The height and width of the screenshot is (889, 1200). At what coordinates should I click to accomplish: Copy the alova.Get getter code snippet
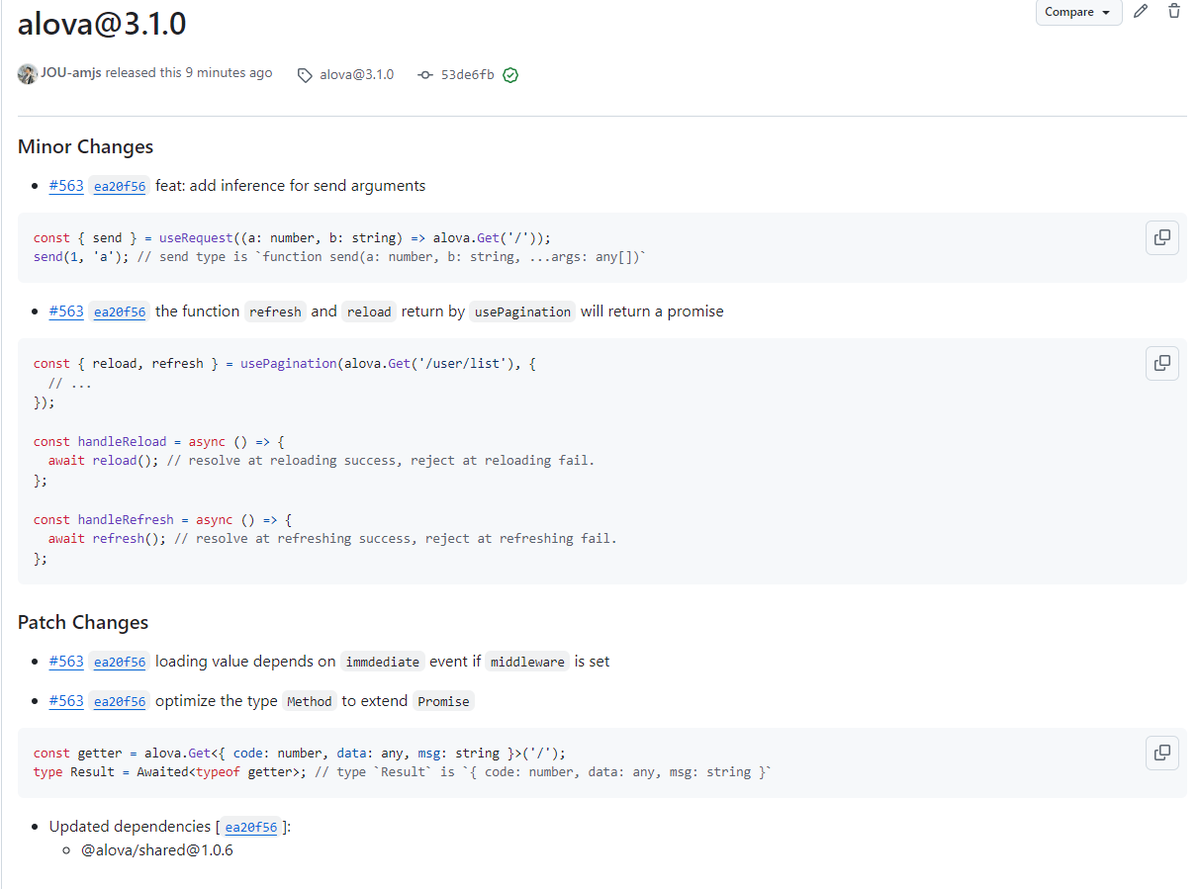pyautogui.click(x=1161, y=752)
